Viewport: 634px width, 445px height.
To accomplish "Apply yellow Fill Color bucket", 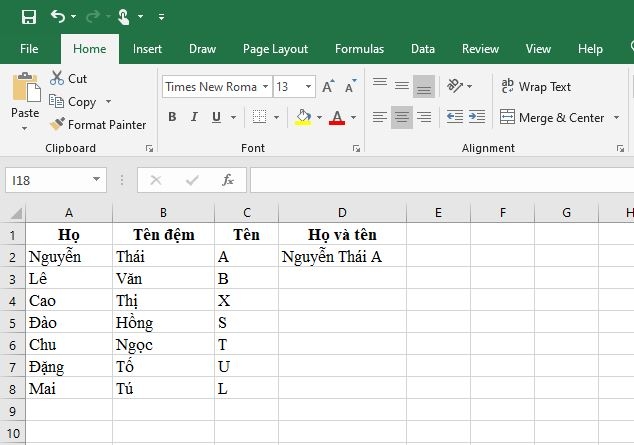I will [x=303, y=117].
